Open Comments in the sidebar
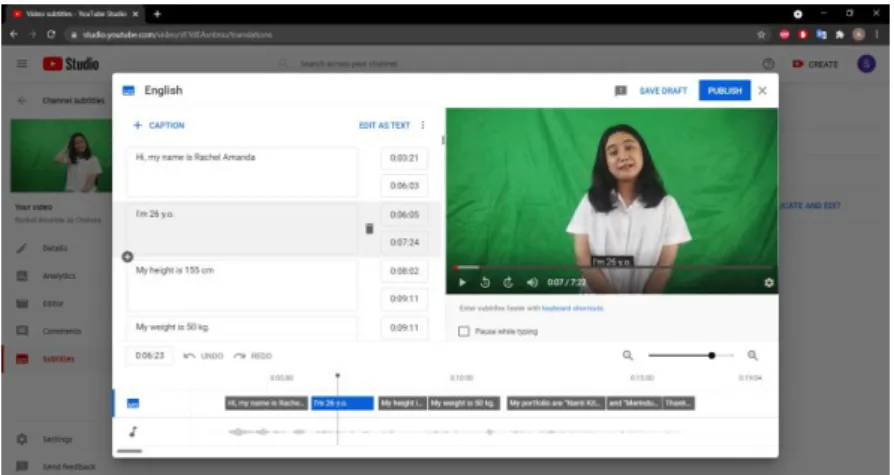 click(x=62, y=331)
